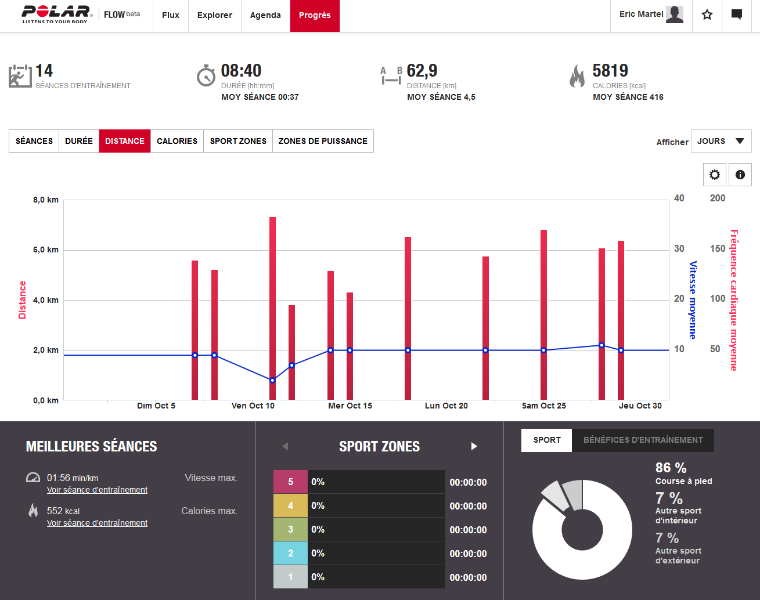
Task: Click the zone 5 color swatch
Action: tap(290, 481)
